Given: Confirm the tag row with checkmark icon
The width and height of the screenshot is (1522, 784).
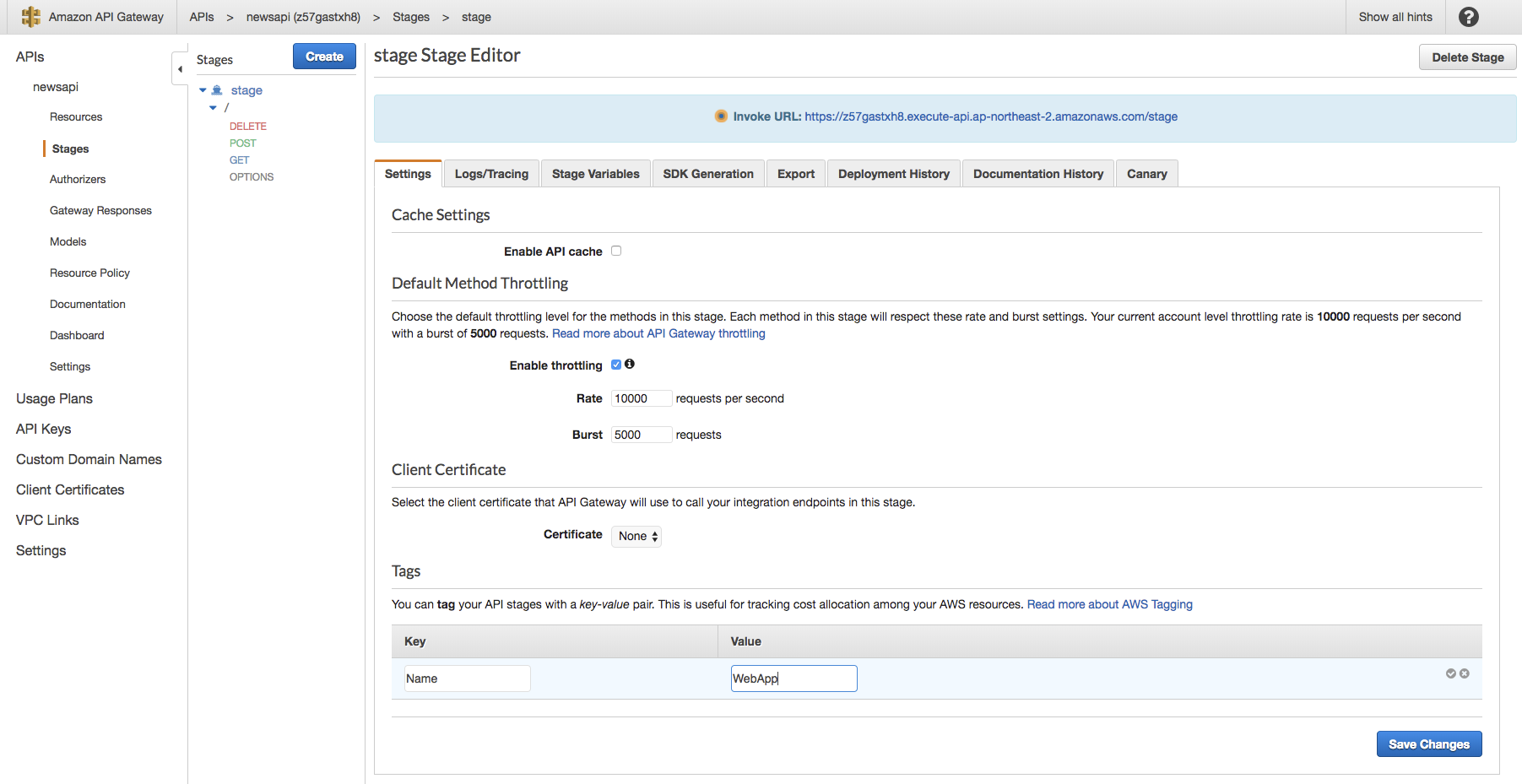Looking at the screenshot, I should 1450,673.
